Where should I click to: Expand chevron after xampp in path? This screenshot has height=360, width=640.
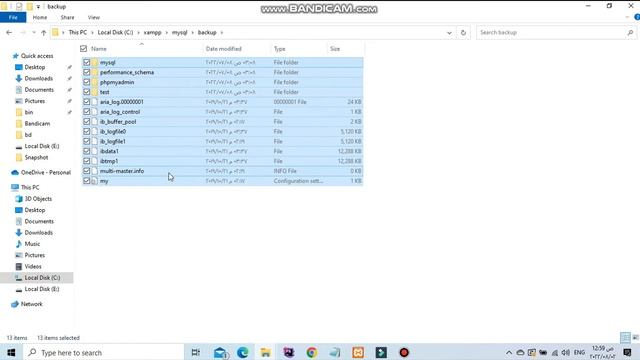[167, 33]
